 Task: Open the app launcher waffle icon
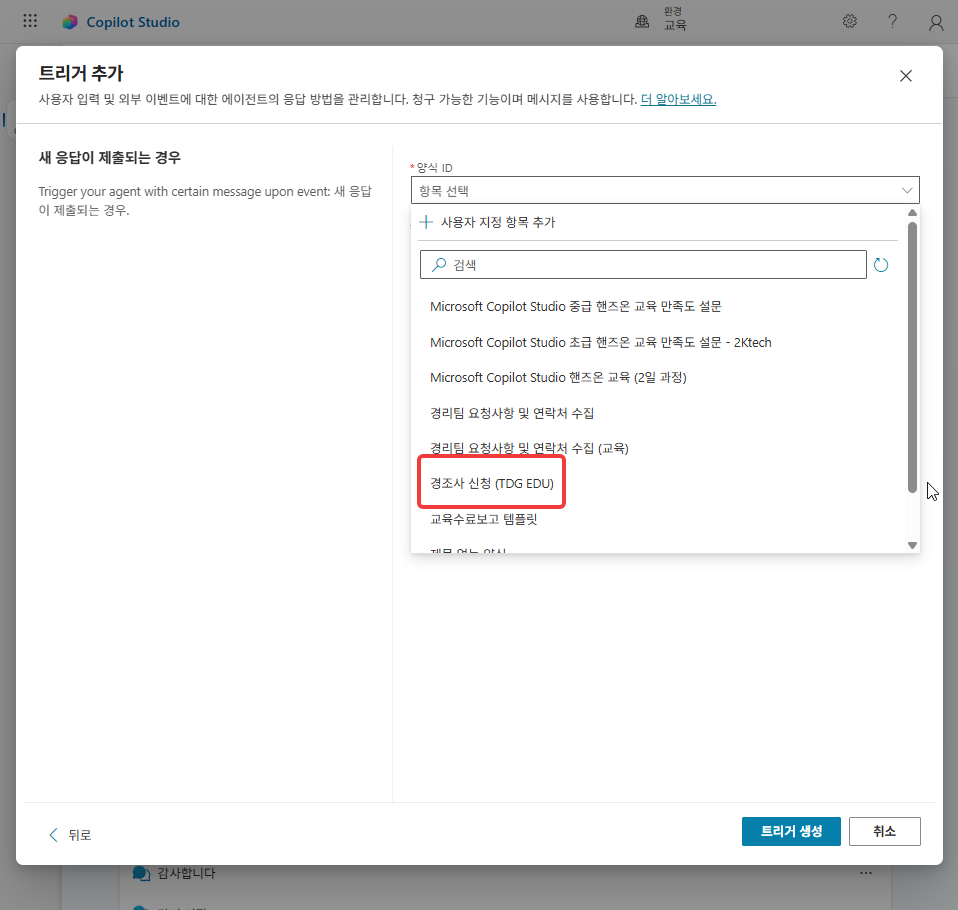point(30,21)
